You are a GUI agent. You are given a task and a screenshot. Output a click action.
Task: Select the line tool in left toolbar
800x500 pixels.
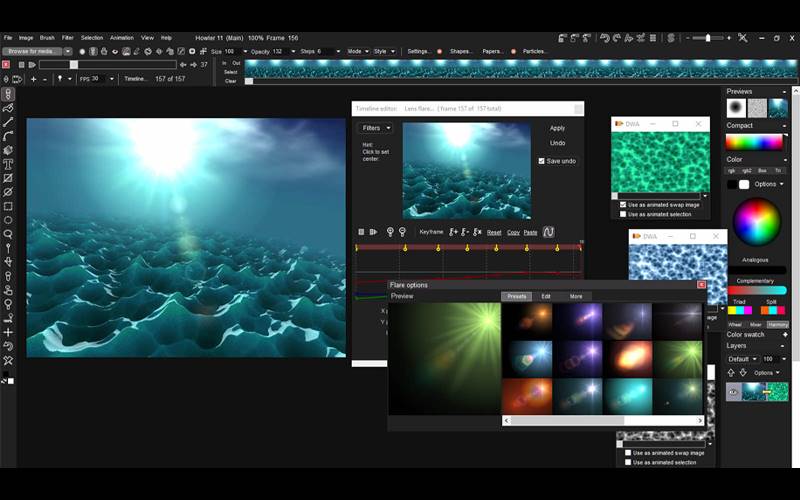point(8,122)
